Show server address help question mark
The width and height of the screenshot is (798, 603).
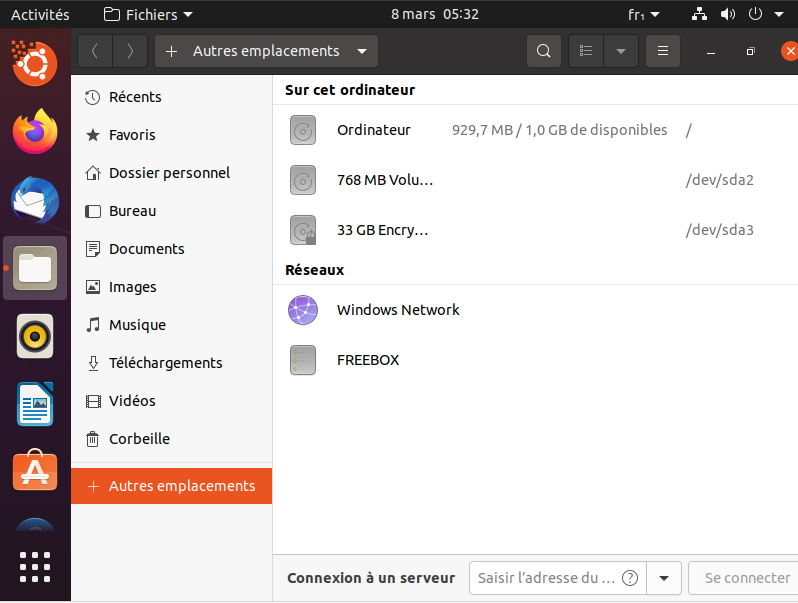630,578
